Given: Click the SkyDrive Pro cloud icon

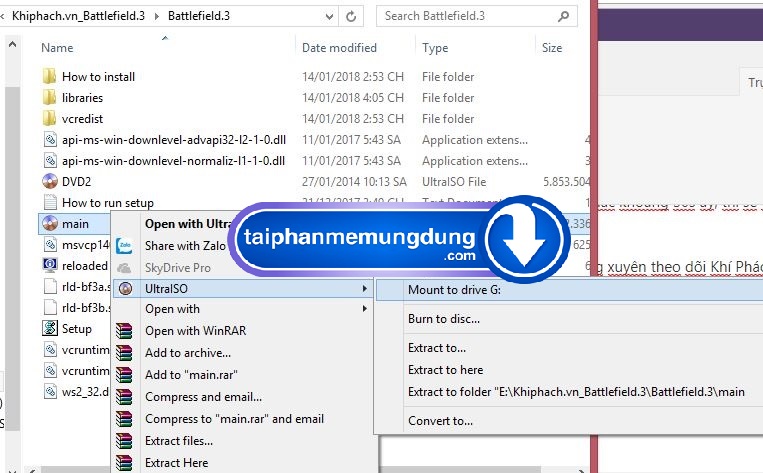Looking at the screenshot, I should (125, 268).
